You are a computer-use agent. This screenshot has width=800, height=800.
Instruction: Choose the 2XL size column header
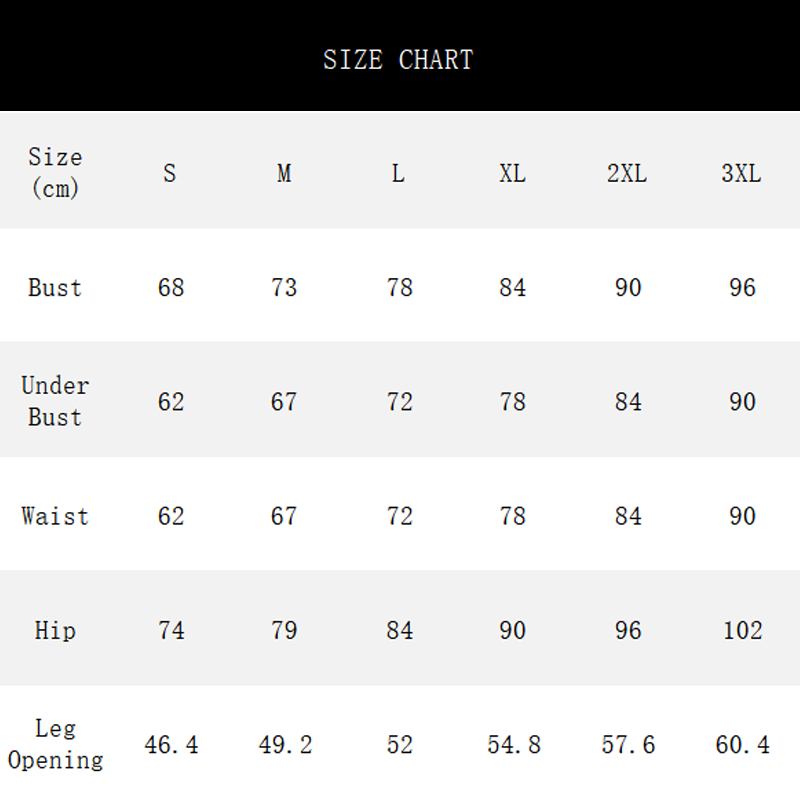627,173
